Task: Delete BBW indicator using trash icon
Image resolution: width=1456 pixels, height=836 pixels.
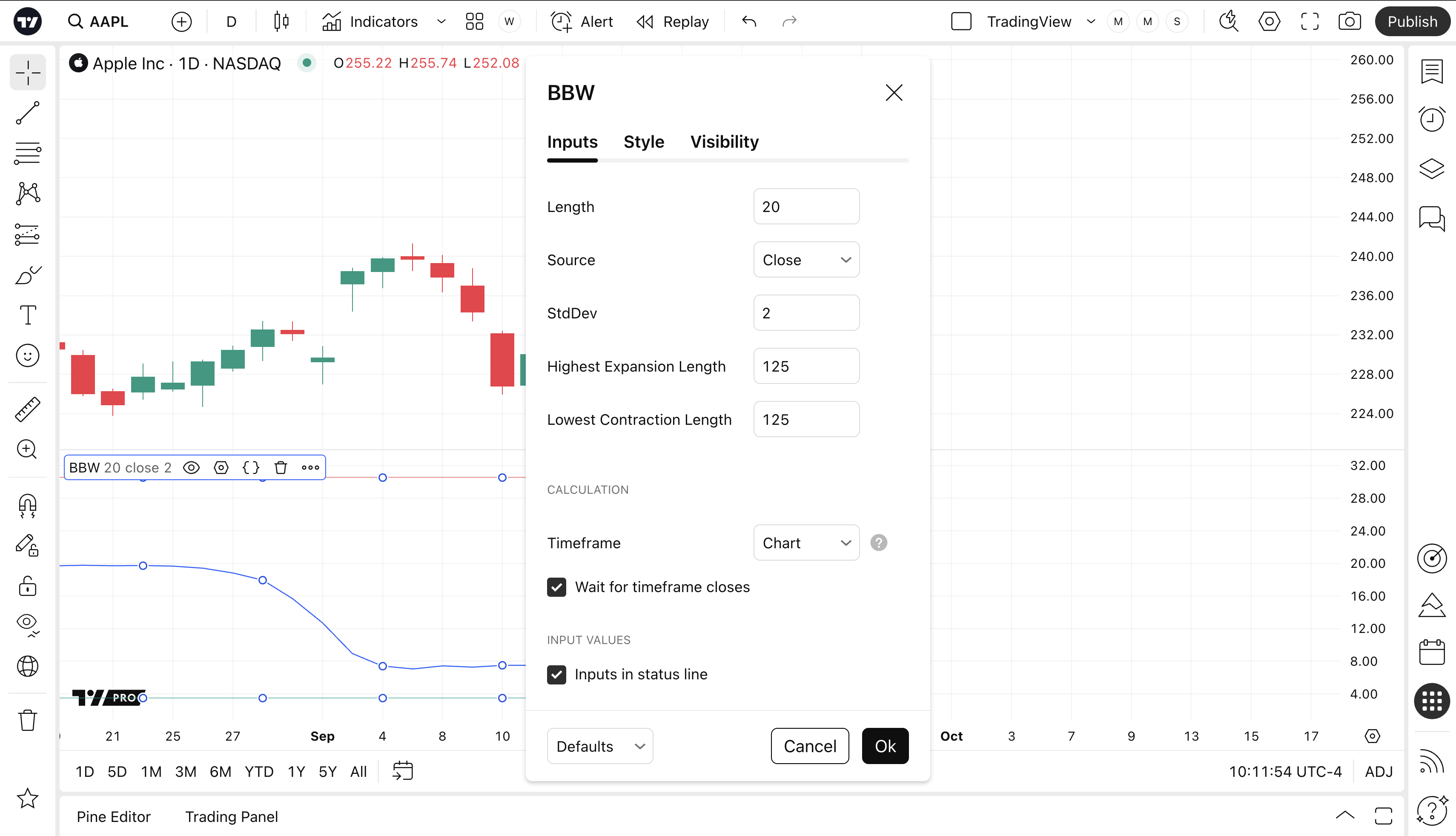Action: click(280, 467)
